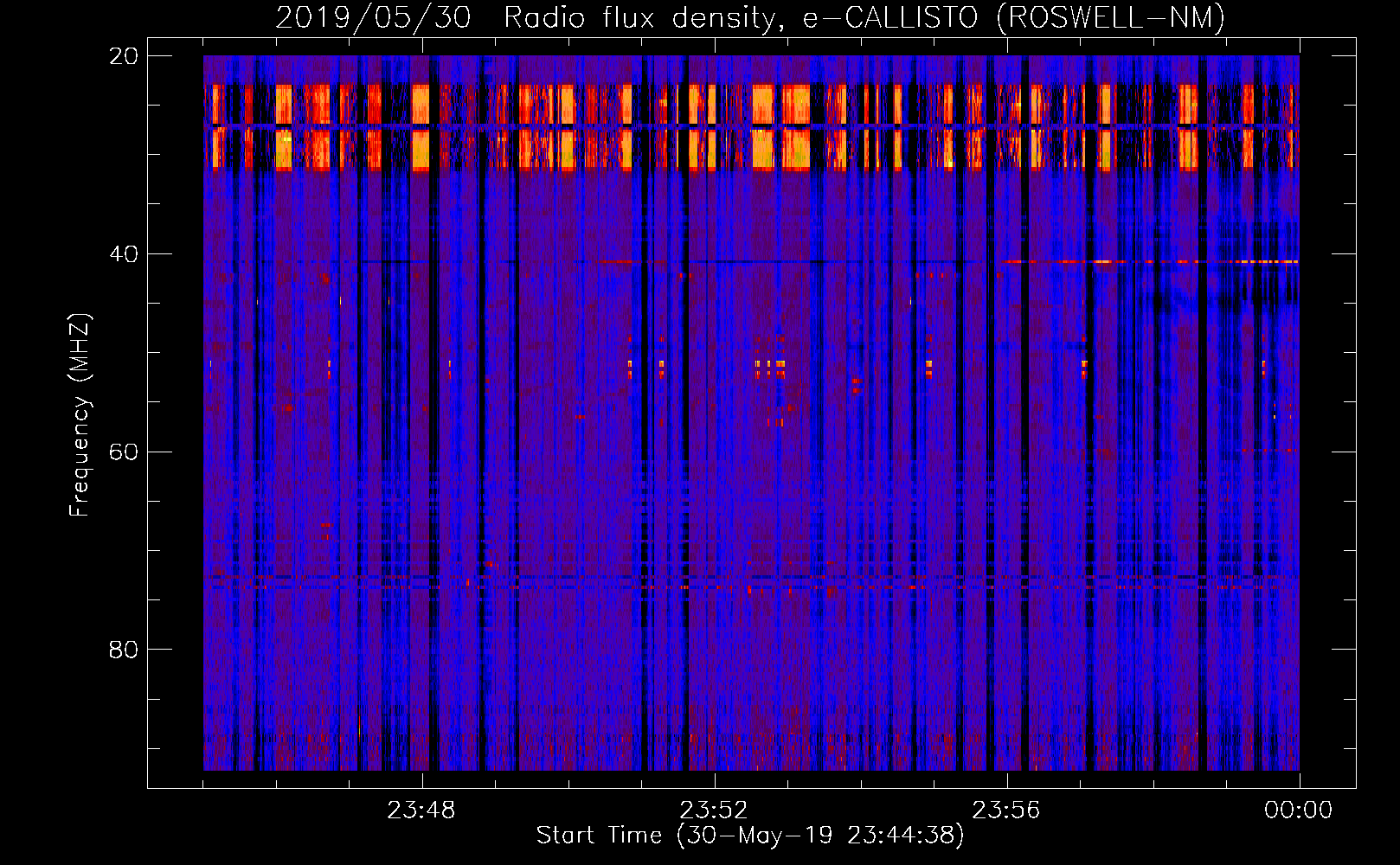Click the 80 MHz y-axis tick label
The height and width of the screenshot is (865, 1400).
124,650
